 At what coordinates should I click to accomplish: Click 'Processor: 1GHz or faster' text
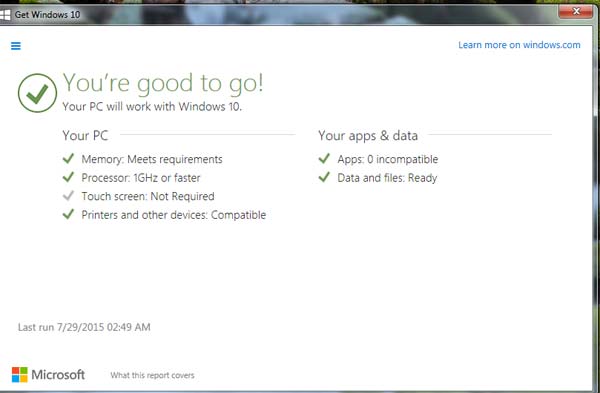point(141,178)
